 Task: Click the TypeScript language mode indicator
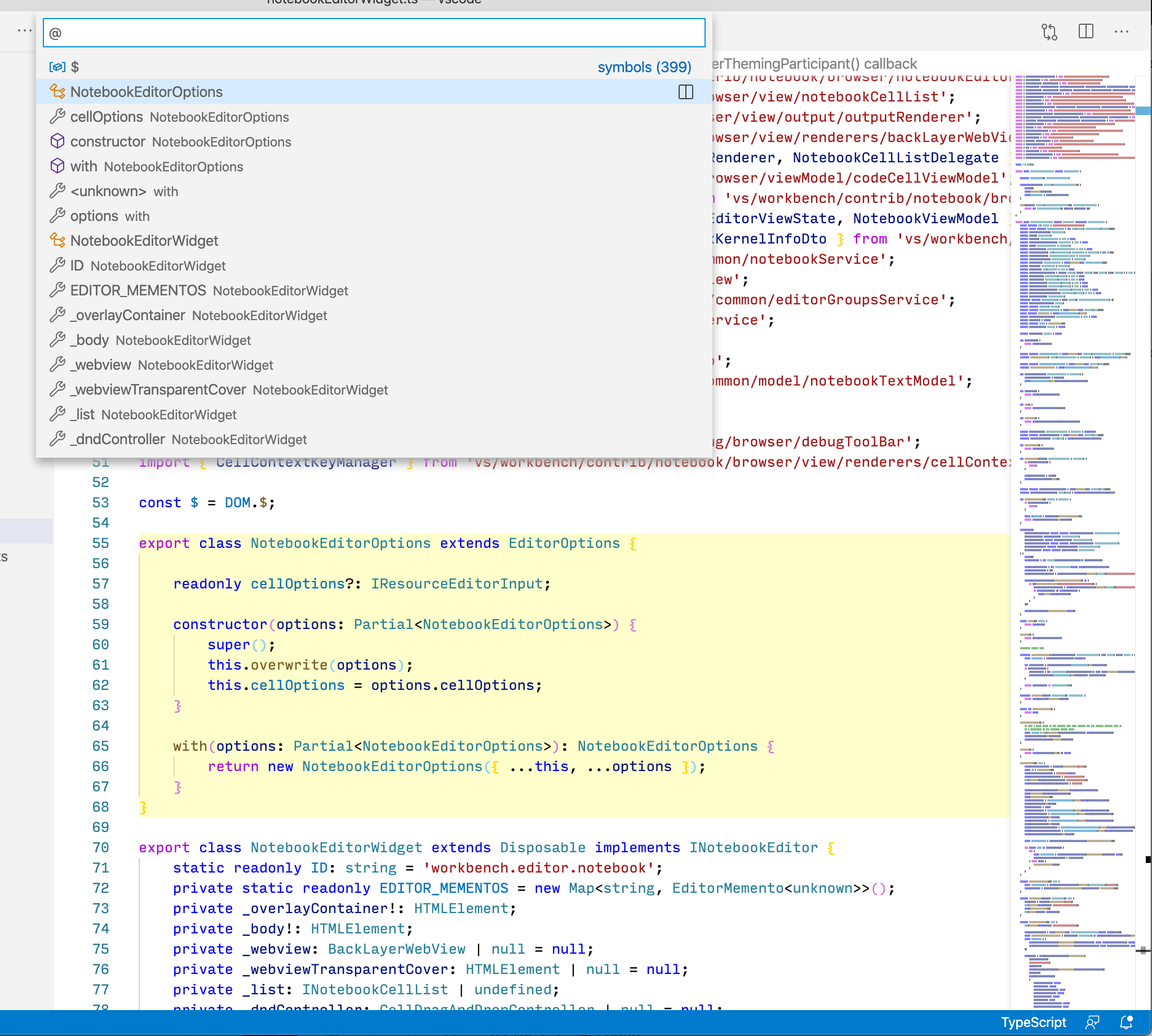(x=1034, y=1022)
